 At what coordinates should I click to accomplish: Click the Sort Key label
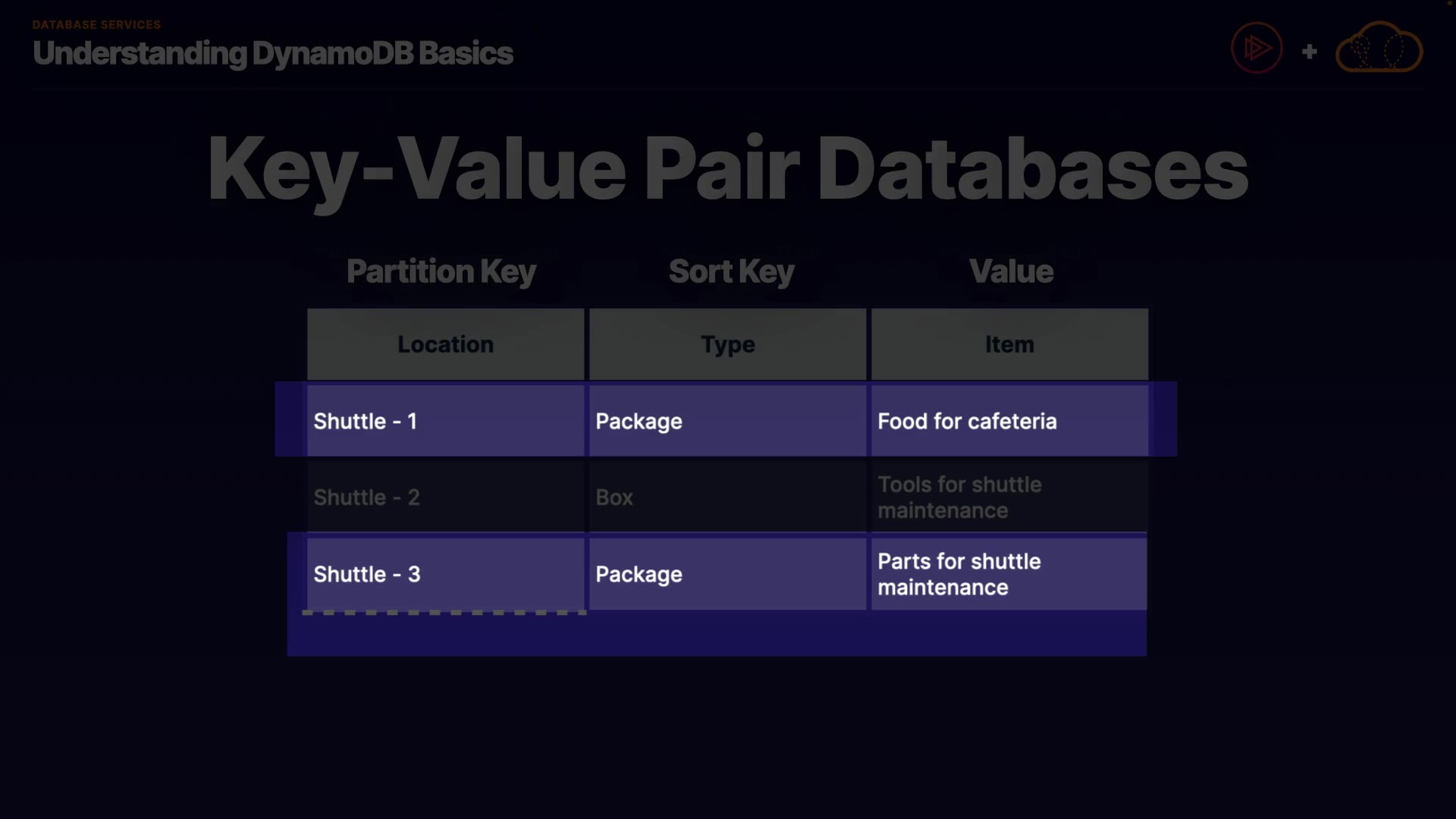[731, 271]
